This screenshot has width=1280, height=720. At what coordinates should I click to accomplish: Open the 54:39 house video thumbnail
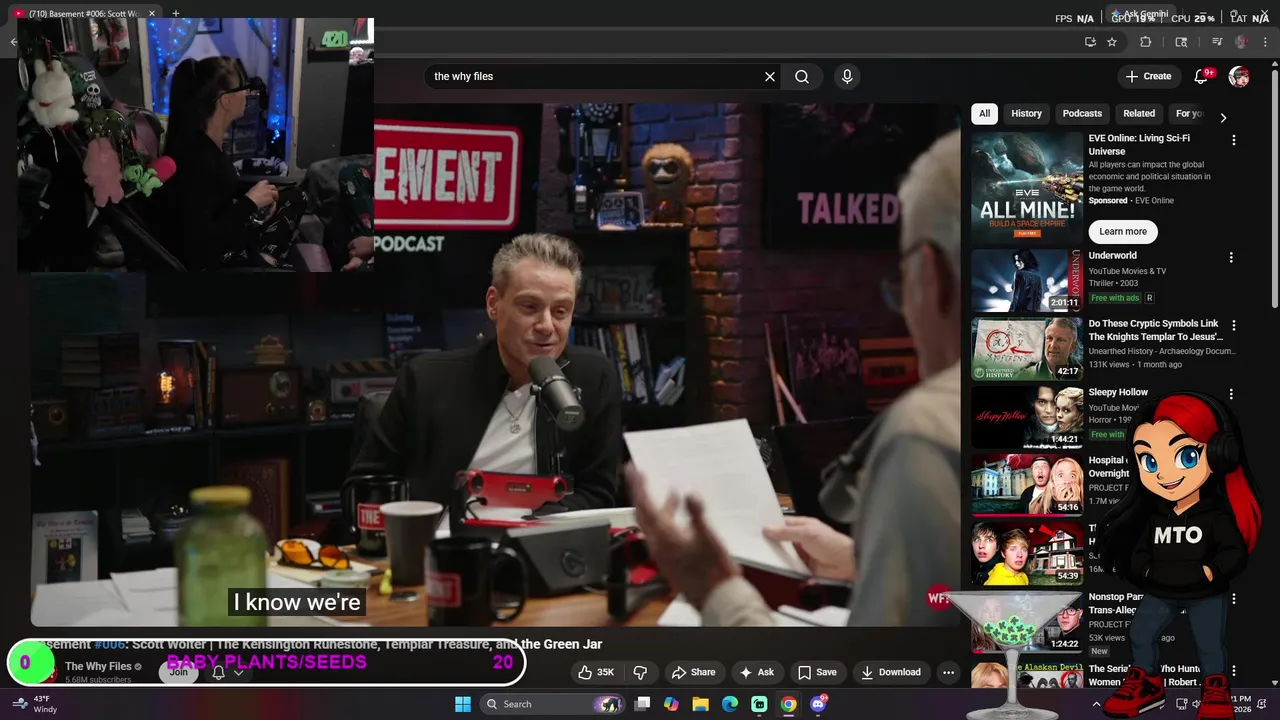pos(1027,553)
